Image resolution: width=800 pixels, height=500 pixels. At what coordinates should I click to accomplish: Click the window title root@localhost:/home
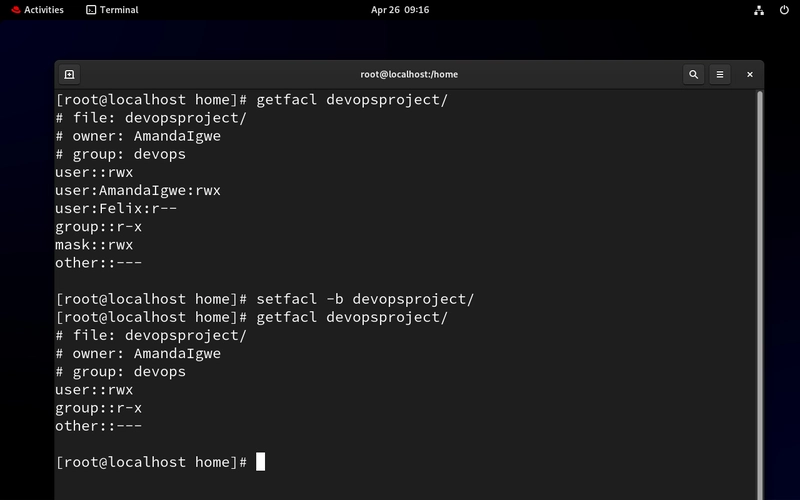[409, 74]
